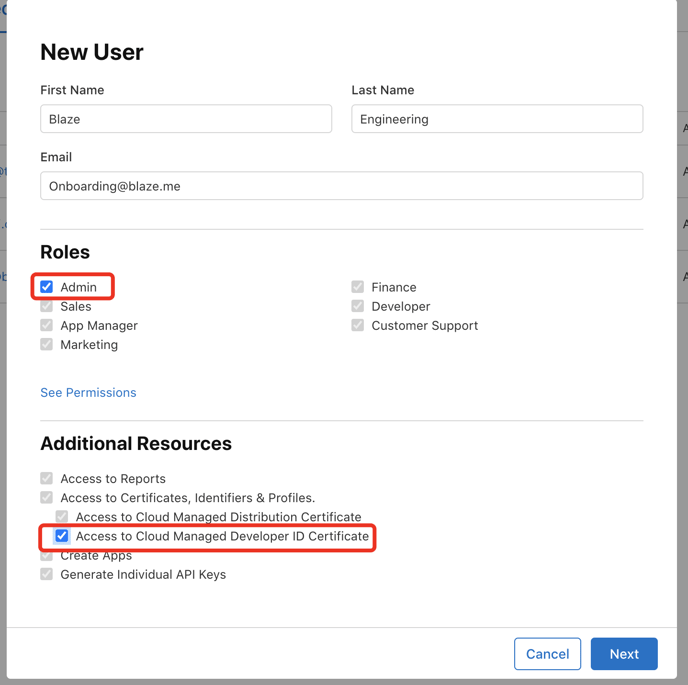Click the Developer role label
This screenshot has width=688, height=685.
pos(400,306)
